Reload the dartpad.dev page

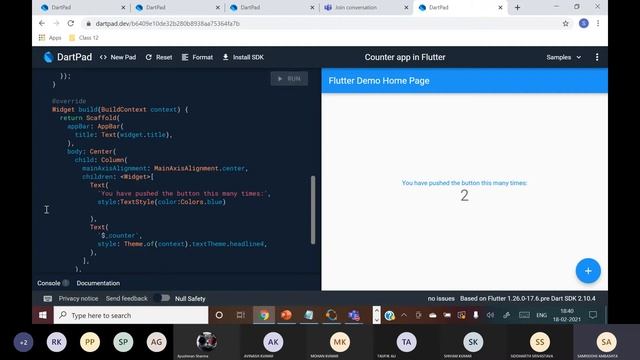[x=71, y=24]
